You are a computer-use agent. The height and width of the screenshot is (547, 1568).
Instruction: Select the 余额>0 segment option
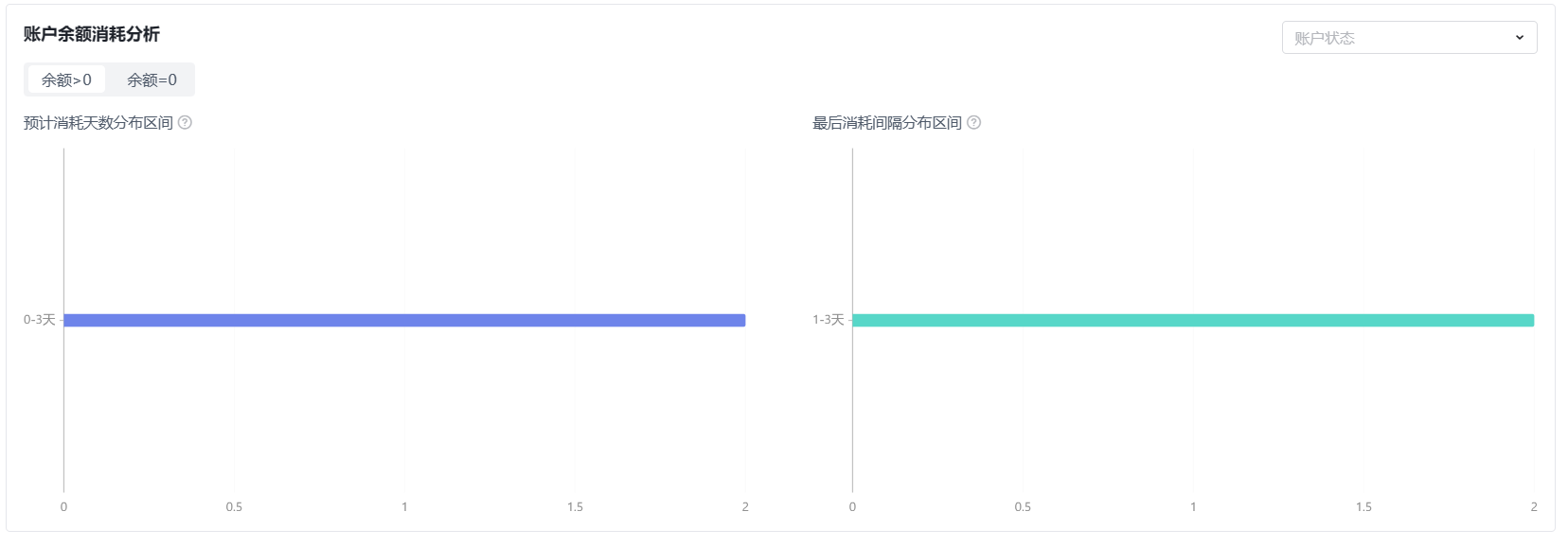click(66, 79)
